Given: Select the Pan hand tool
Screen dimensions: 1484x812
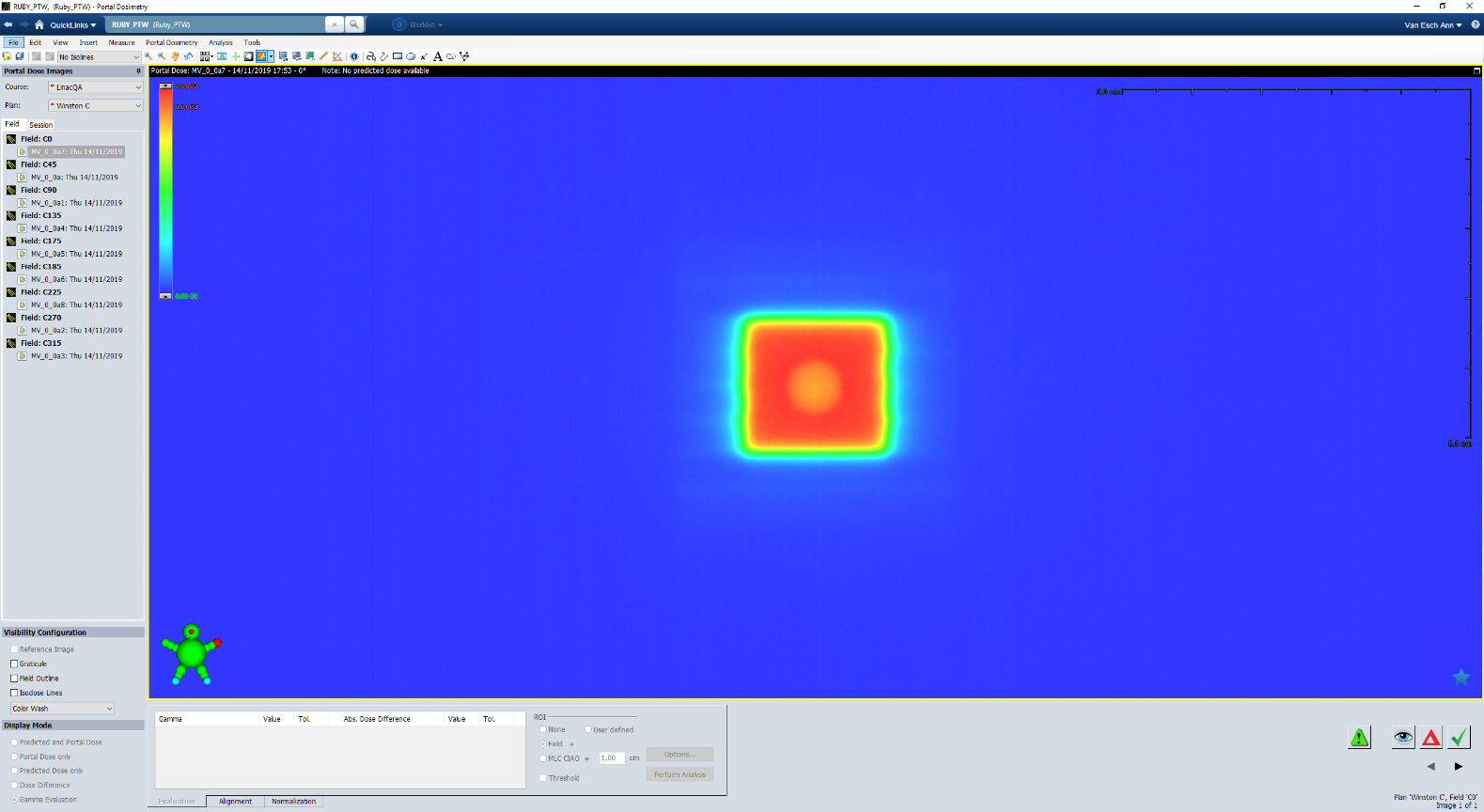Looking at the screenshot, I should click(175, 56).
